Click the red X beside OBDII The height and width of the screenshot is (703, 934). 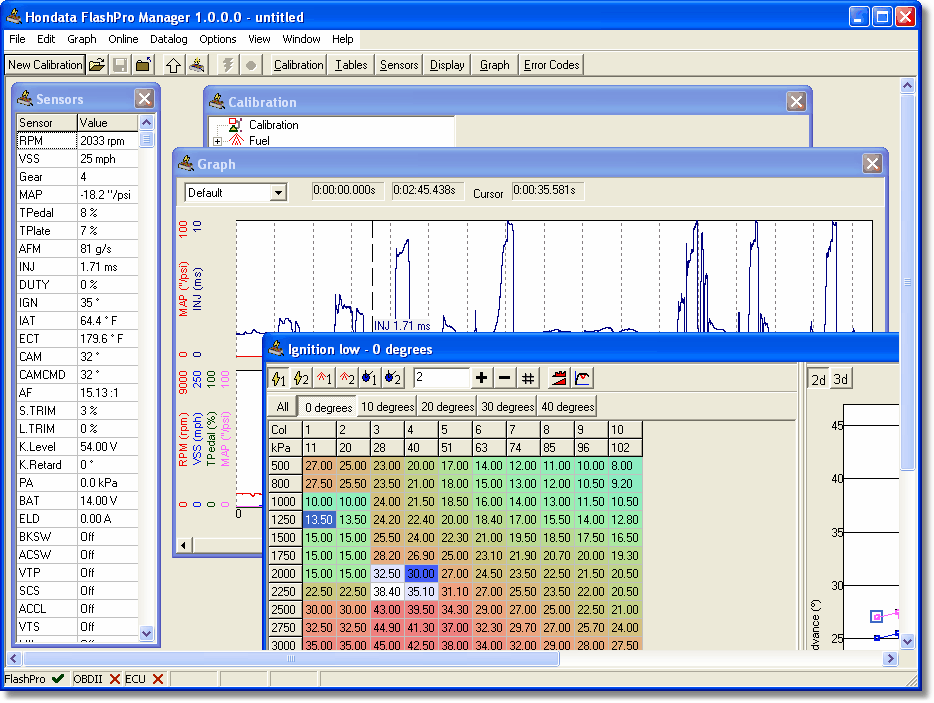(114, 679)
